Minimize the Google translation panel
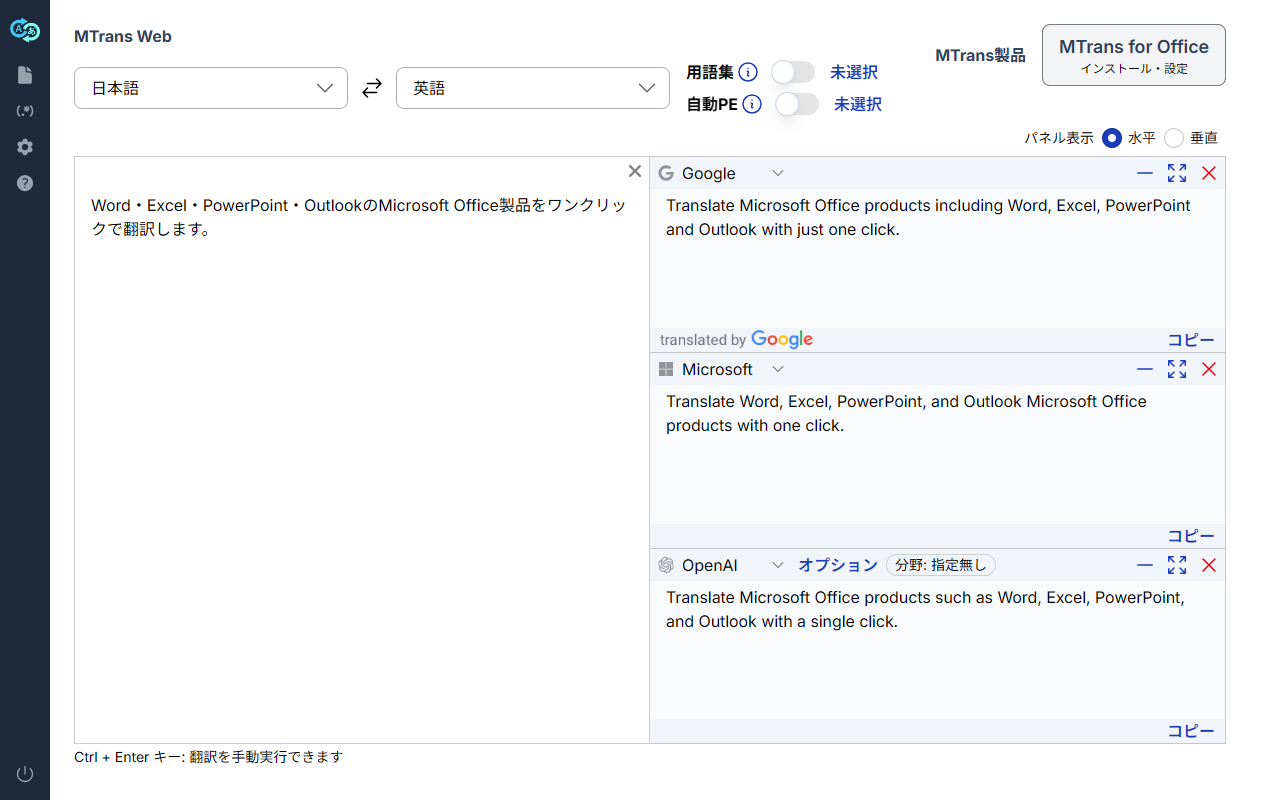This screenshot has height=800, width=1280. [1145, 173]
